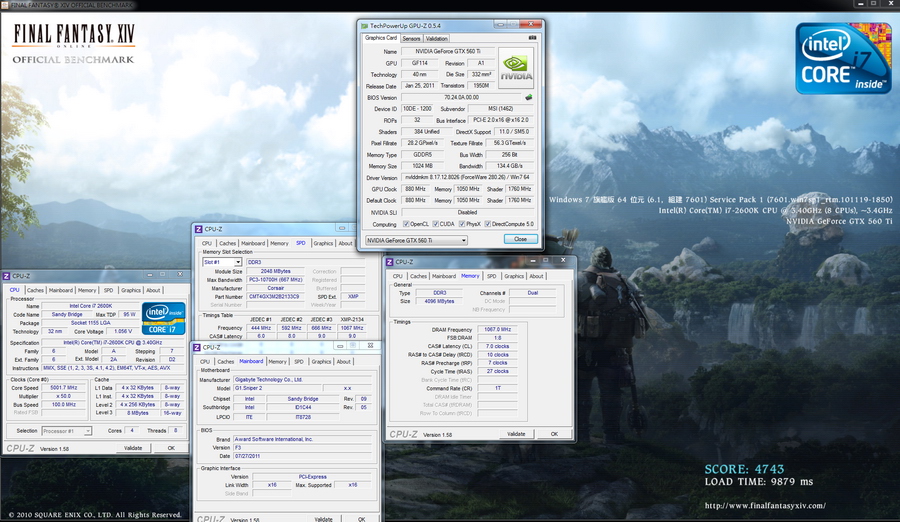This screenshot has width=900, height=522.
Task: Click the Gigabyte Technology manufacturer field
Action: [302, 380]
